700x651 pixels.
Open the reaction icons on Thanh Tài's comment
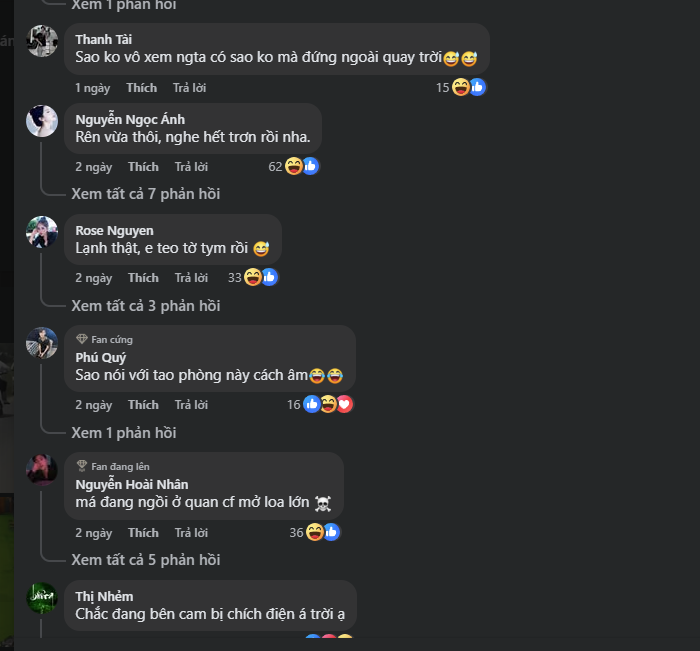coord(468,87)
